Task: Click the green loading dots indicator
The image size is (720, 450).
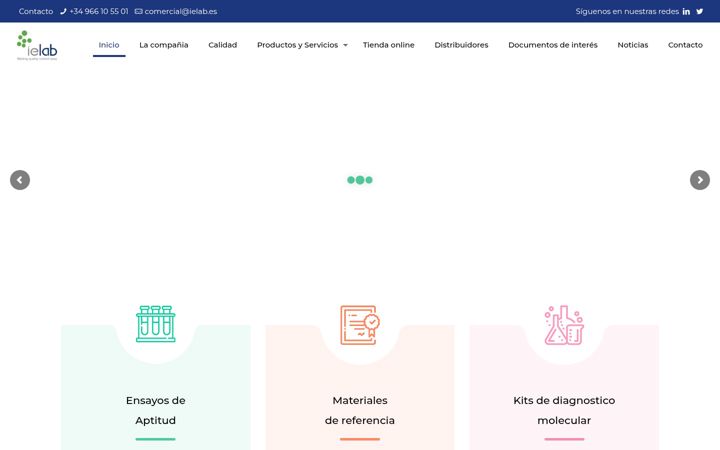Action: pyautogui.click(x=360, y=180)
